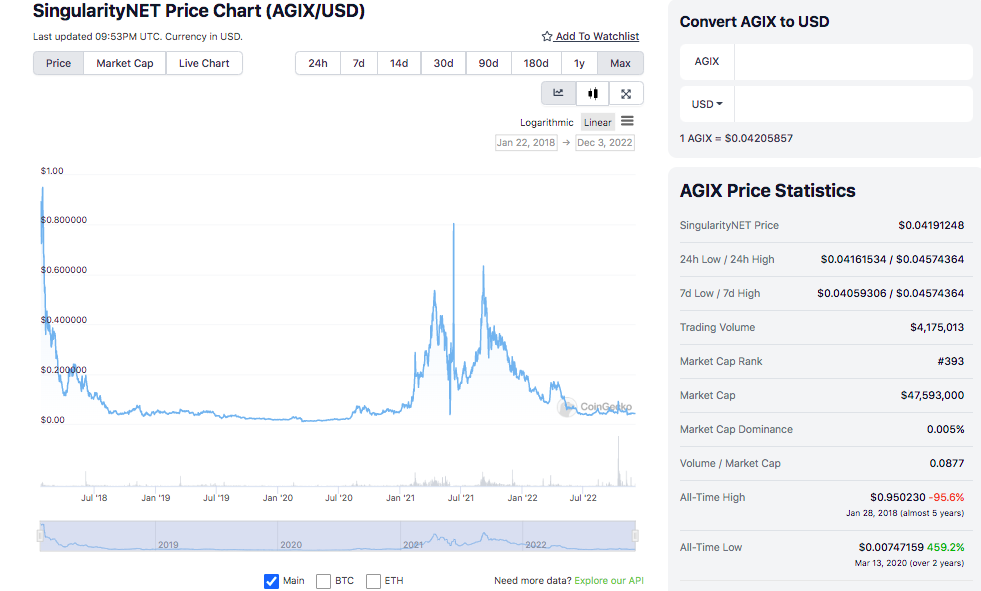Viewport: 981px width, 591px height.
Task: Open fullscreen chart expand icon
Action: pos(626,94)
